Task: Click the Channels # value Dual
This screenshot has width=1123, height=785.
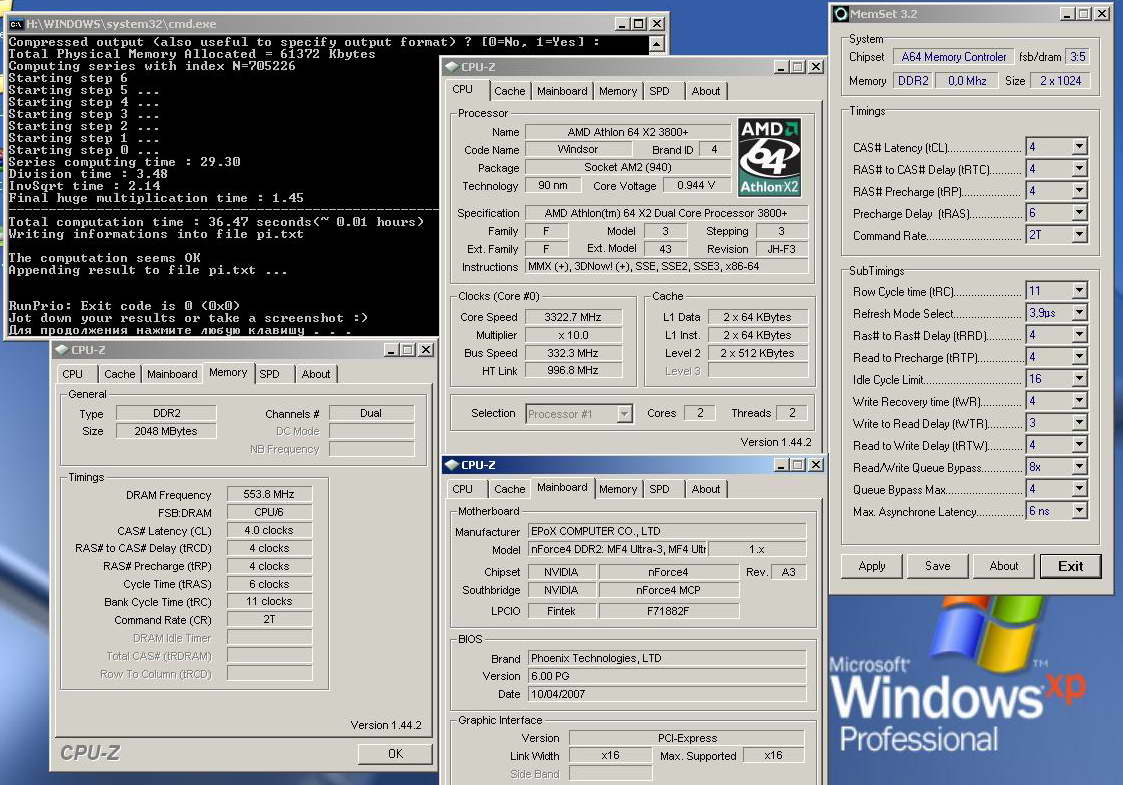Action: coord(371,413)
